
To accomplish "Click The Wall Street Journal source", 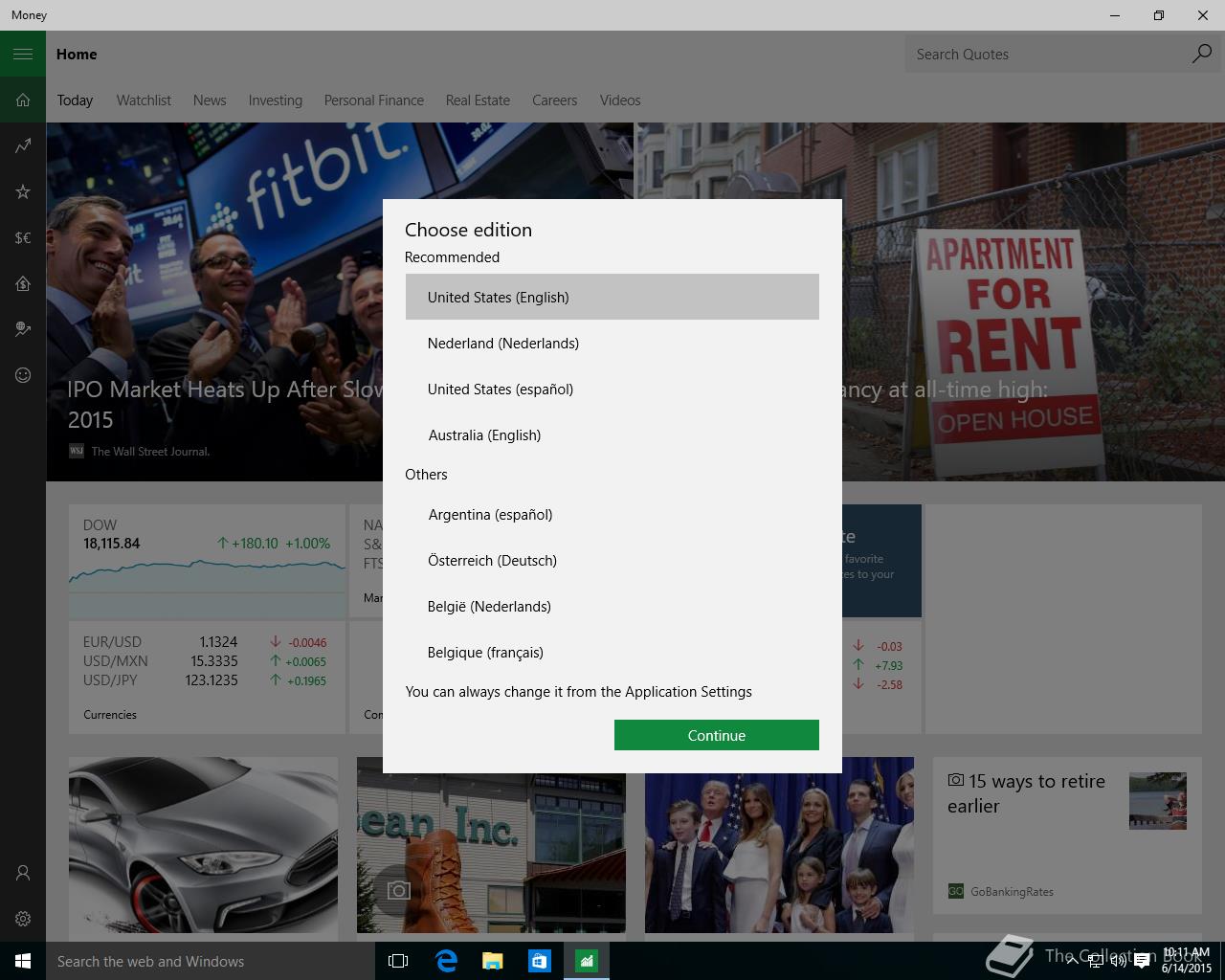I will tap(150, 451).
